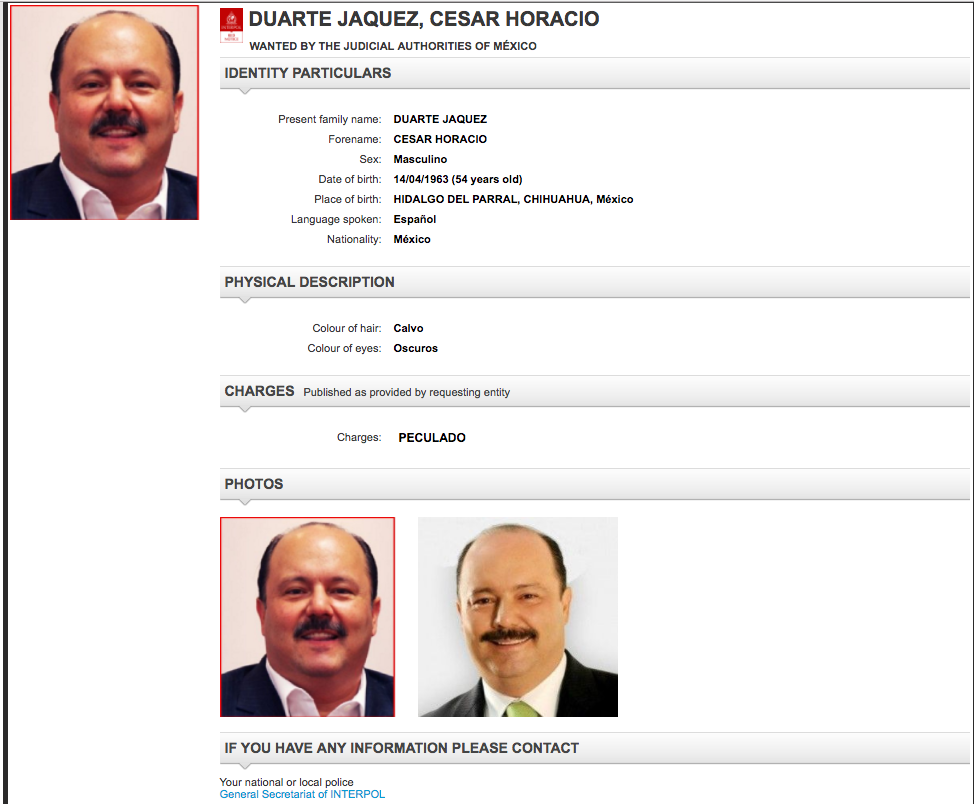Select the first red-bordered thumbnail under Photos

click(307, 617)
